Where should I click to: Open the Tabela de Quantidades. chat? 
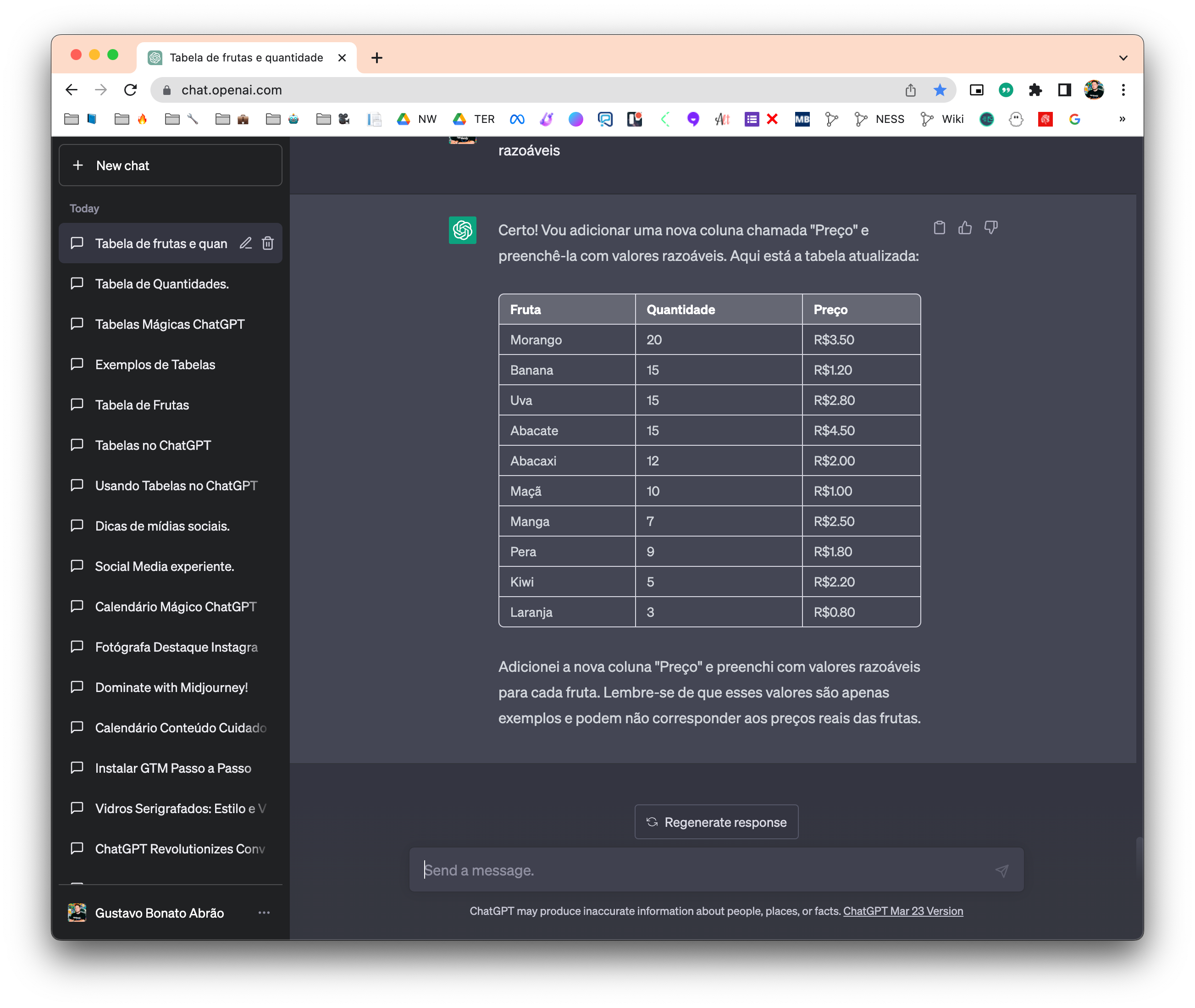(170, 283)
